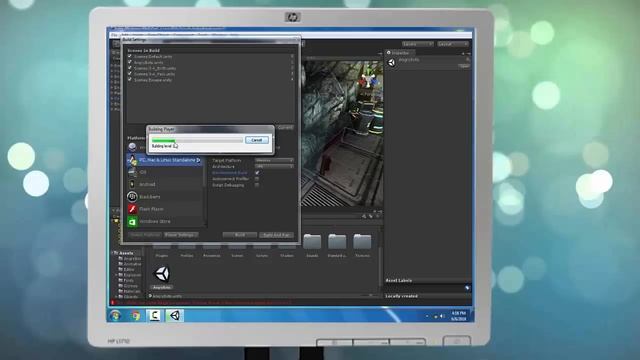Viewport: 640px width, 360px height.
Task: Toggle the Development Build checkbox
Action: tap(257, 173)
